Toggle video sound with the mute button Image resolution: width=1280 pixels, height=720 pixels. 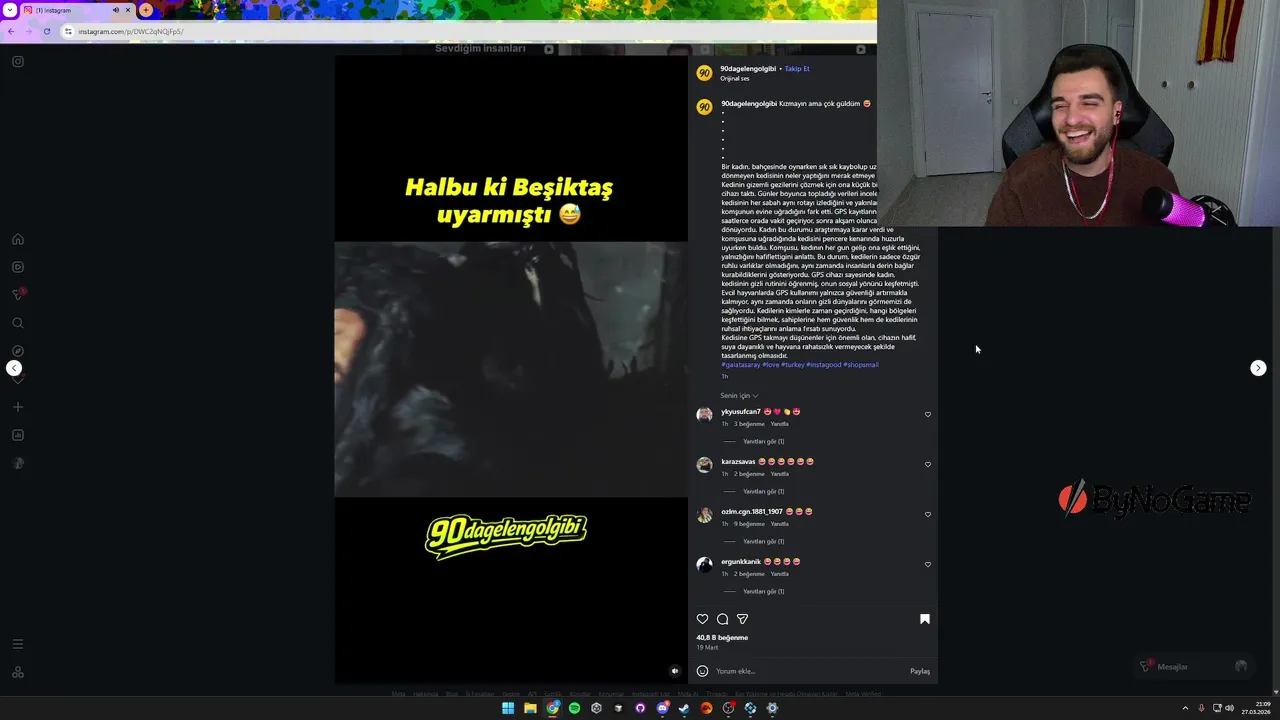coord(674,671)
